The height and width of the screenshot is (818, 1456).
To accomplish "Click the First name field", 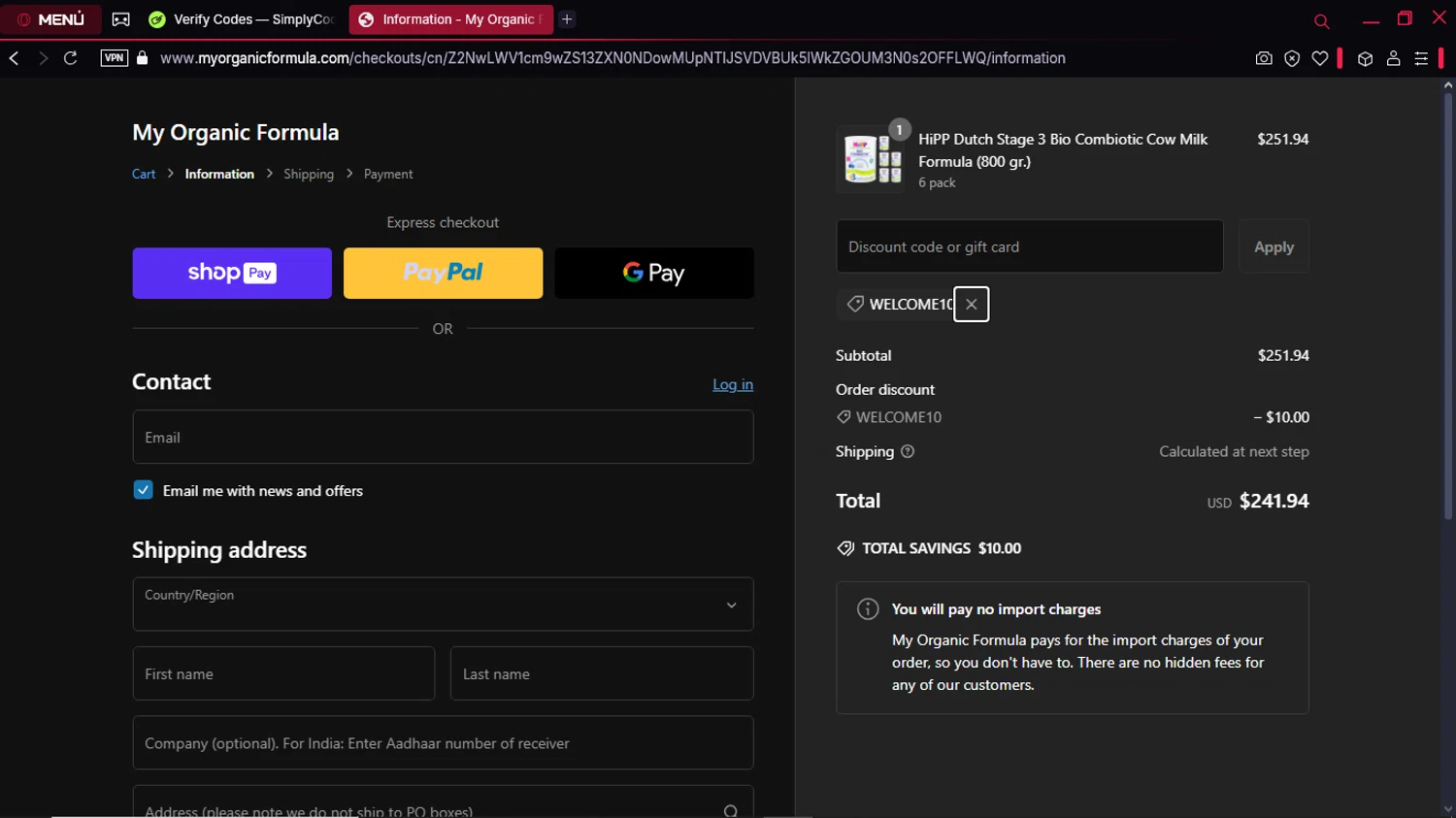I will pos(283,673).
